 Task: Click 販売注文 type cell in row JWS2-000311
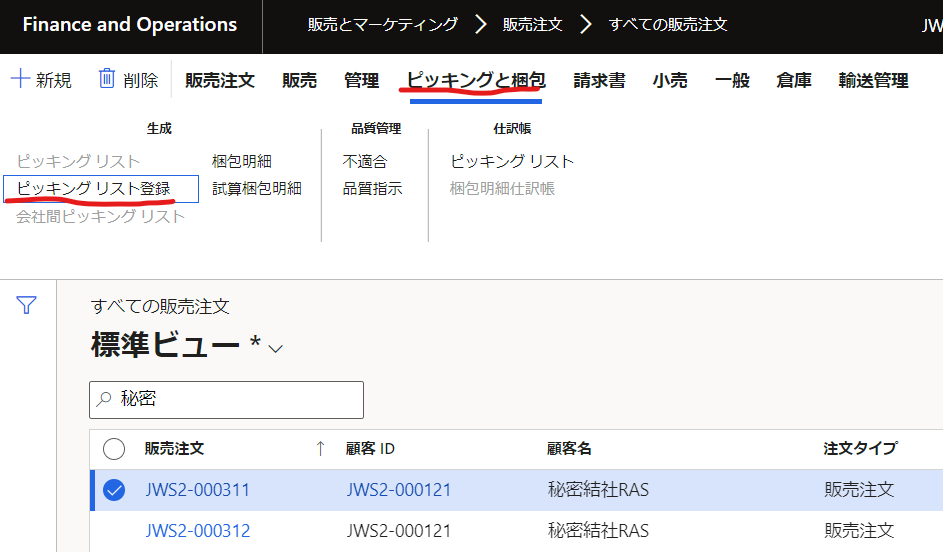pyautogui.click(x=859, y=490)
